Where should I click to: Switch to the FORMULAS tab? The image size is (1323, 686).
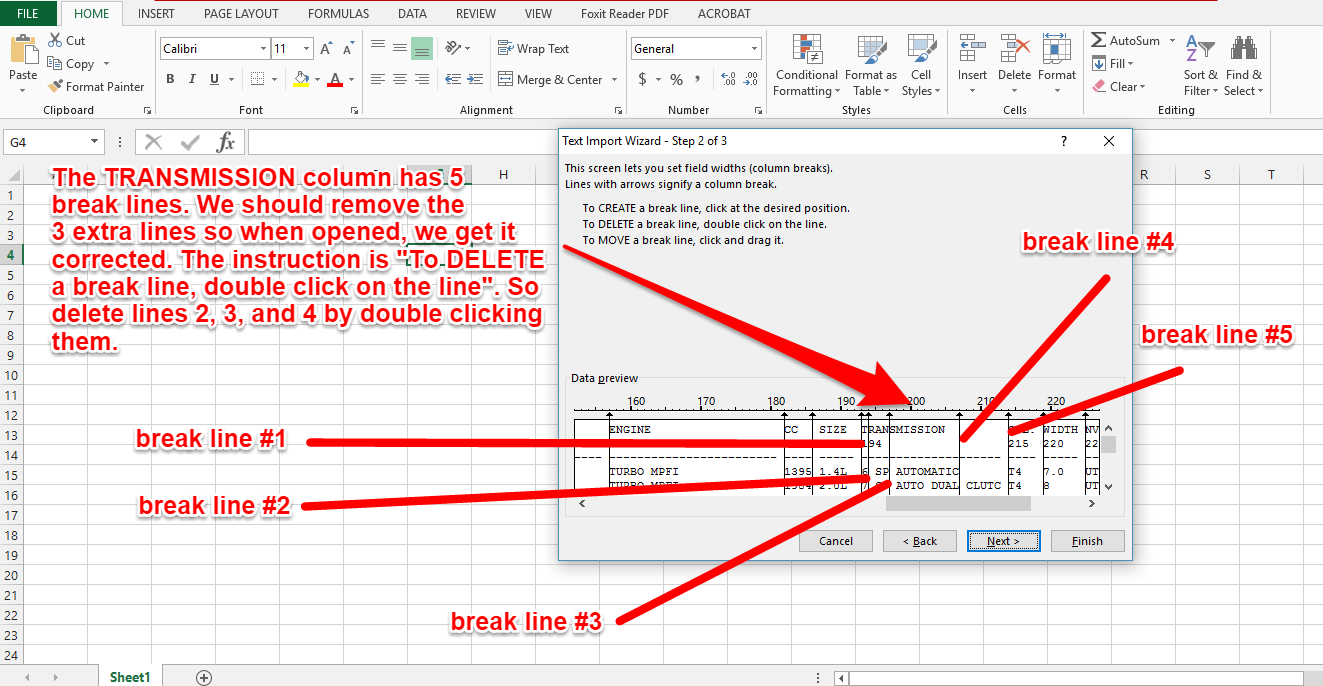(338, 14)
